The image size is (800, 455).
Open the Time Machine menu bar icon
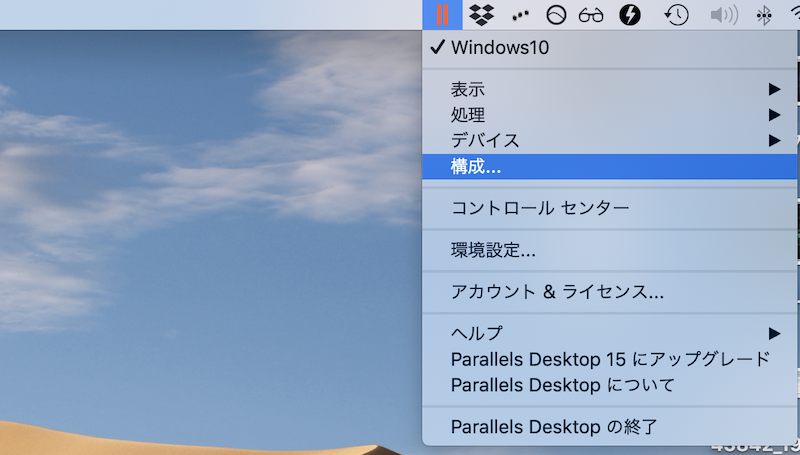click(677, 14)
